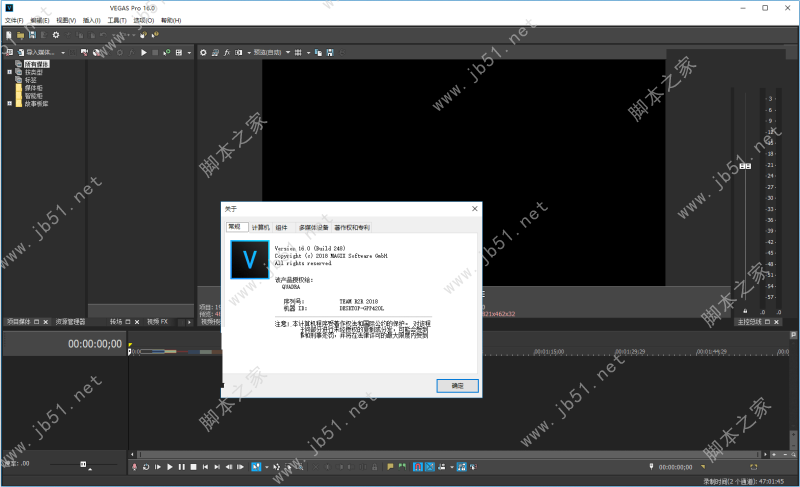Click the New project icon in main toolbar

tap(9, 35)
